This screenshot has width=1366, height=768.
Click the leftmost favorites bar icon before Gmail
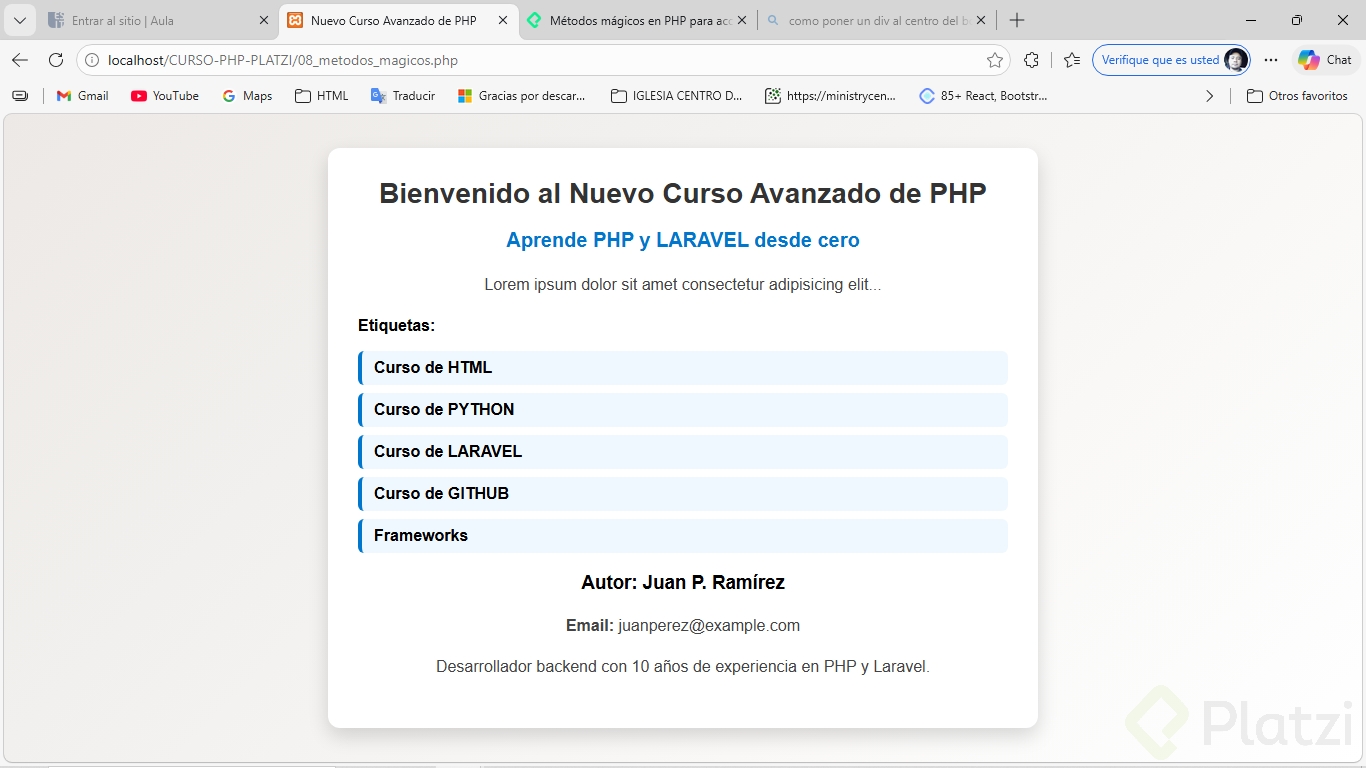coord(20,96)
